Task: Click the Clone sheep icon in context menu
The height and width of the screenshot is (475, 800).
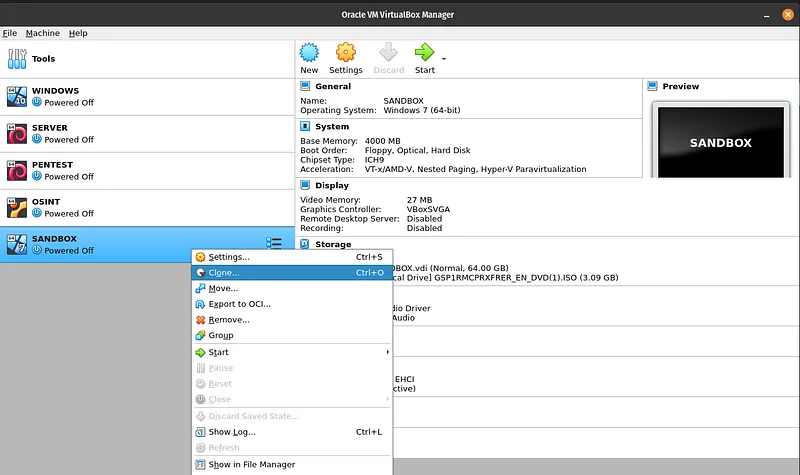Action: coord(201,272)
